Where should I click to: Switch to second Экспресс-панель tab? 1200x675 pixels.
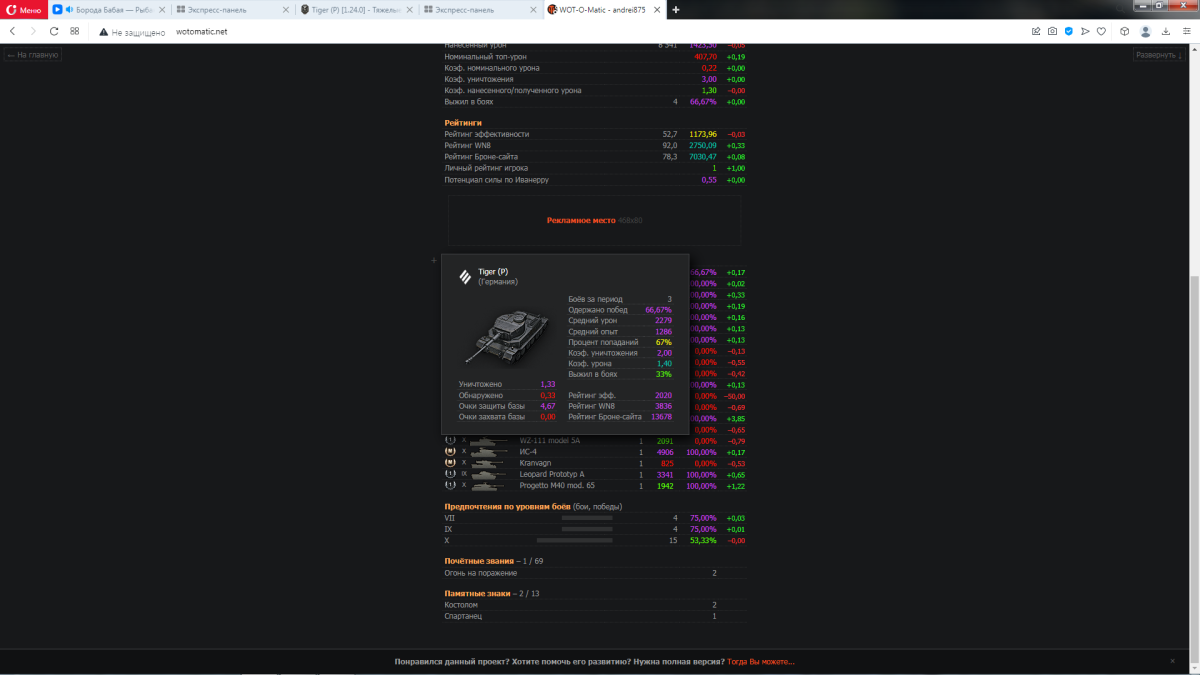[x=482, y=9]
